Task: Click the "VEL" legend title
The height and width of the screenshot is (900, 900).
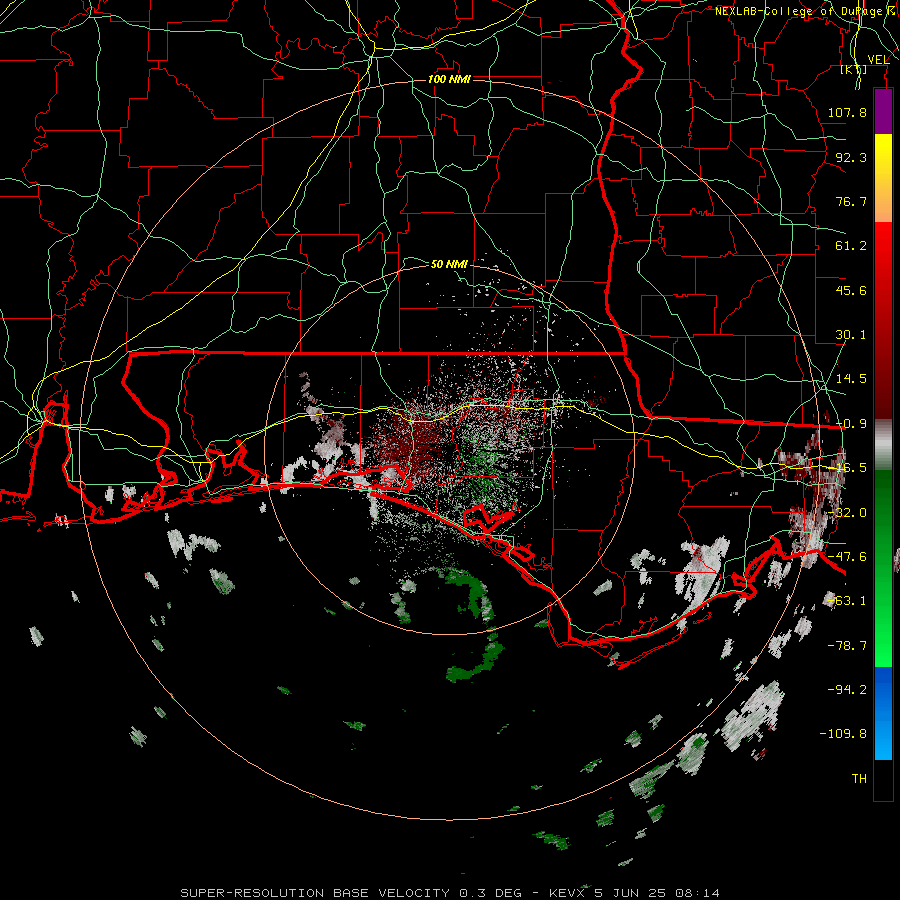Action: 878,59
